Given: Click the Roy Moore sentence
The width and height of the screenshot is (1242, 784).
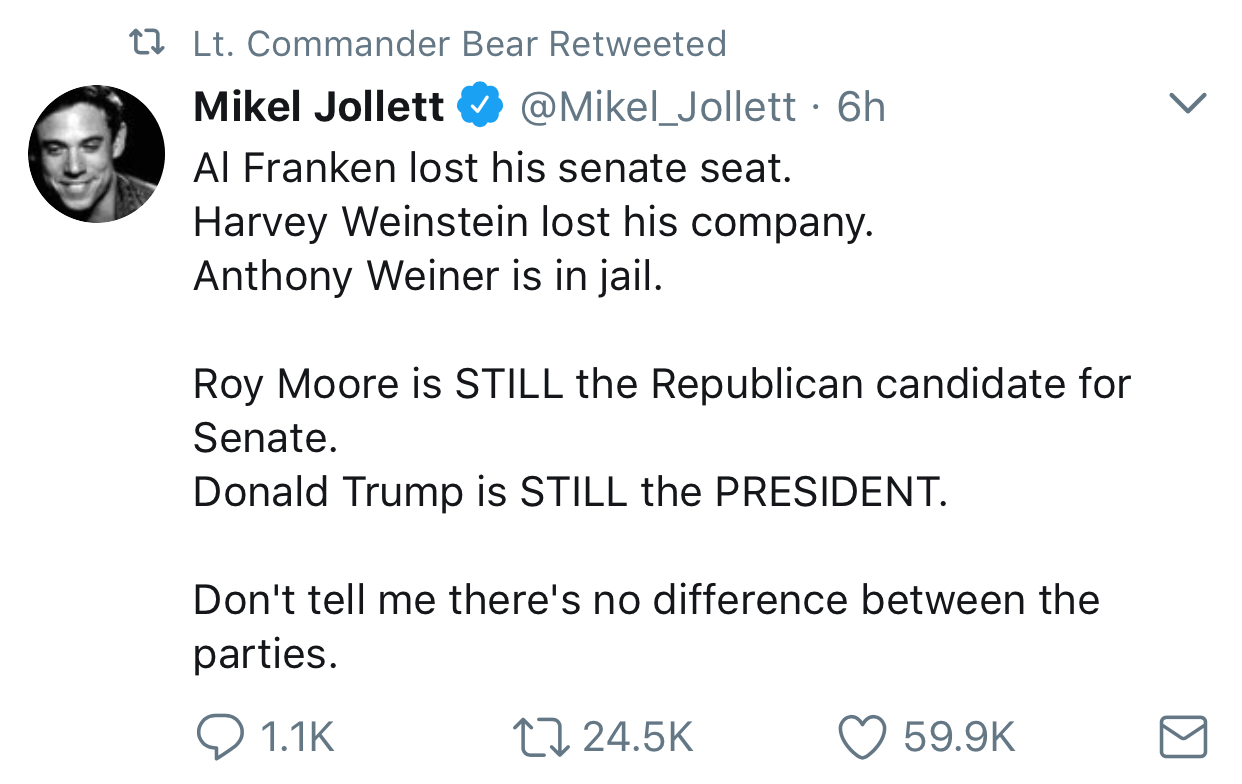Looking at the screenshot, I should (662, 410).
